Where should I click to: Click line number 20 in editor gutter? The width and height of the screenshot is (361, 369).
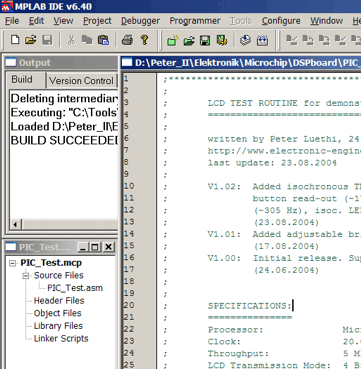click(129, 305)
